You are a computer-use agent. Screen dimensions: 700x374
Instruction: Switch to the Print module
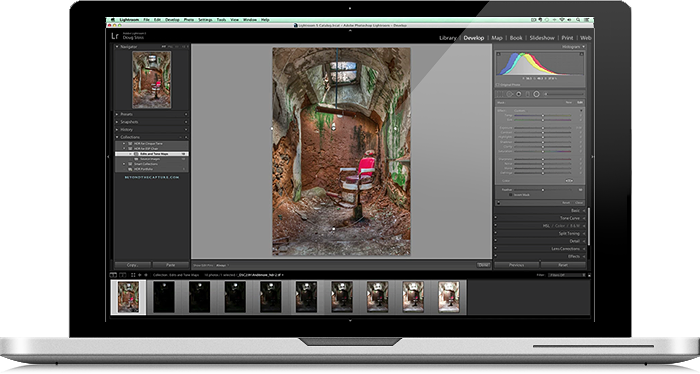[x=567, y=38]
